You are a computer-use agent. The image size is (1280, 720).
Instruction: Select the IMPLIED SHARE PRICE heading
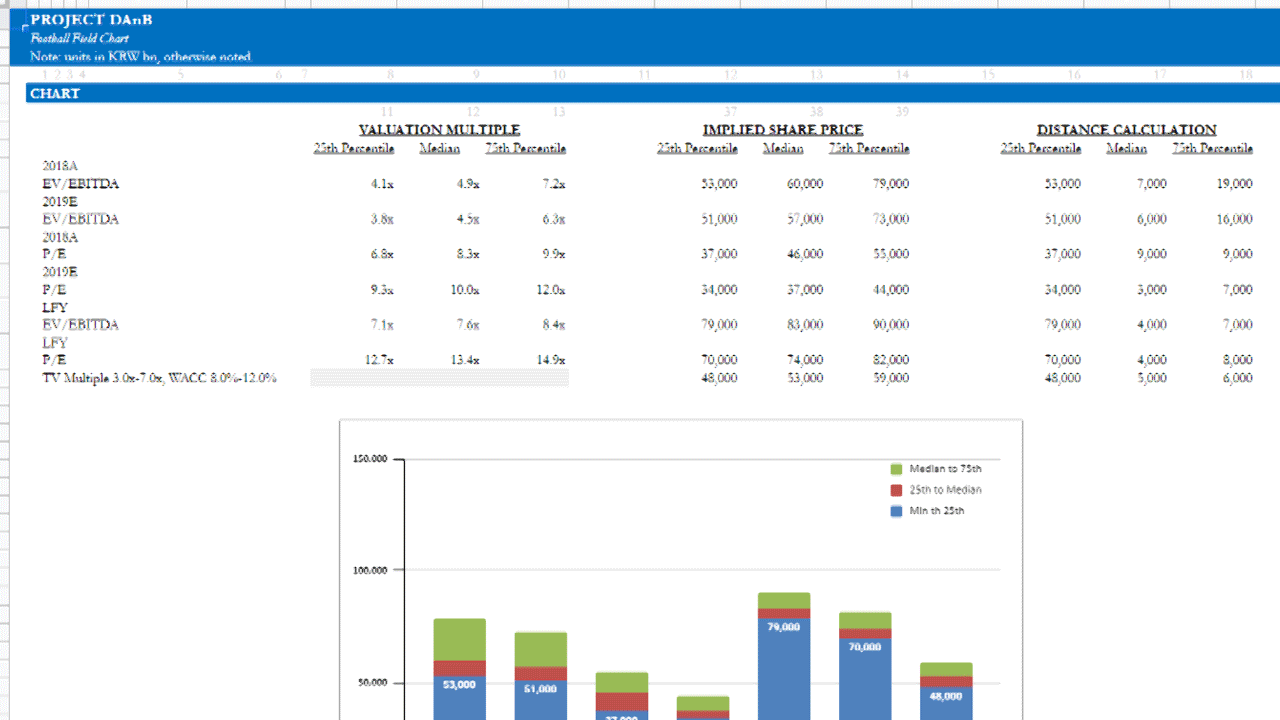783,130
